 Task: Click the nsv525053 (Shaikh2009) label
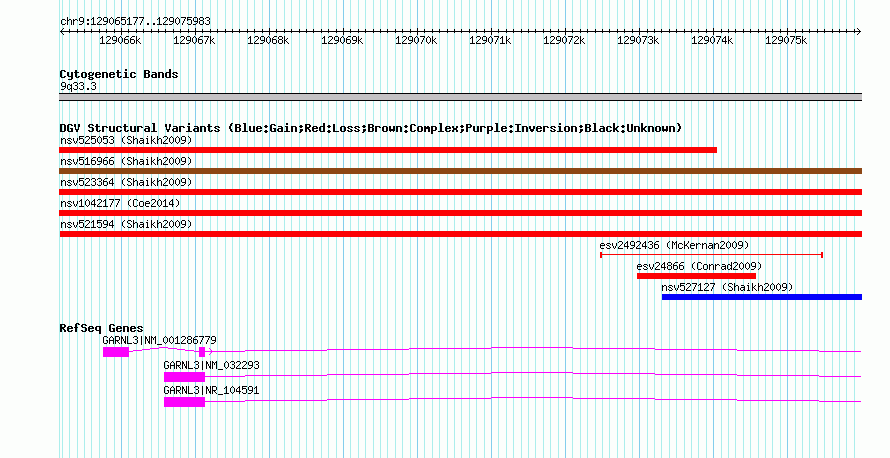click(126, 140)
